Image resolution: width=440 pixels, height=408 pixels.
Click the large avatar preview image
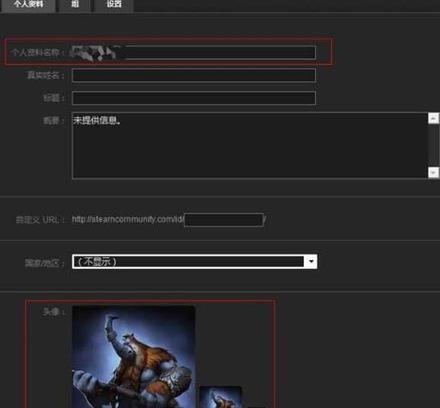tap(133, 357)
